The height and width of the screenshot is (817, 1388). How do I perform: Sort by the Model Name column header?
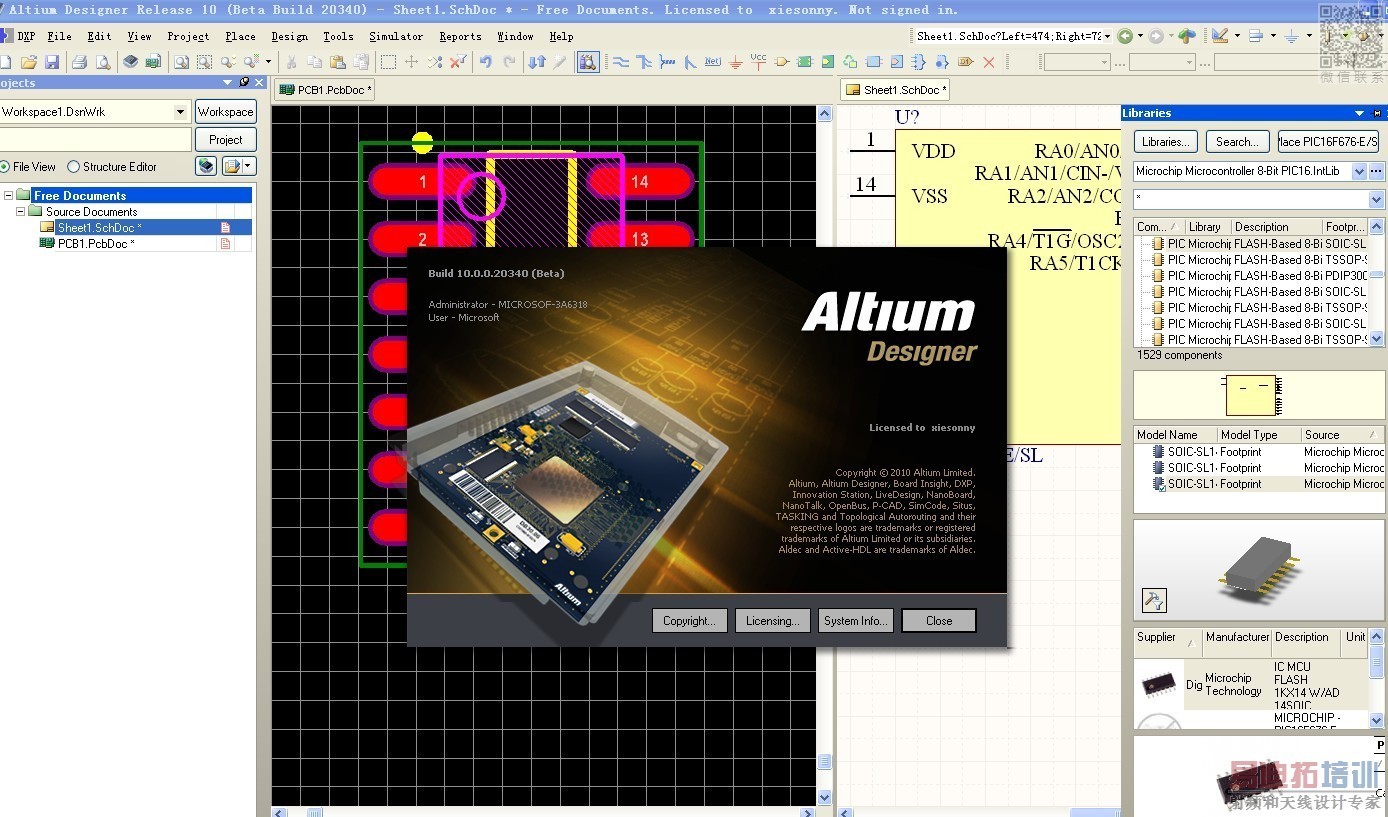coord(1175,435)
